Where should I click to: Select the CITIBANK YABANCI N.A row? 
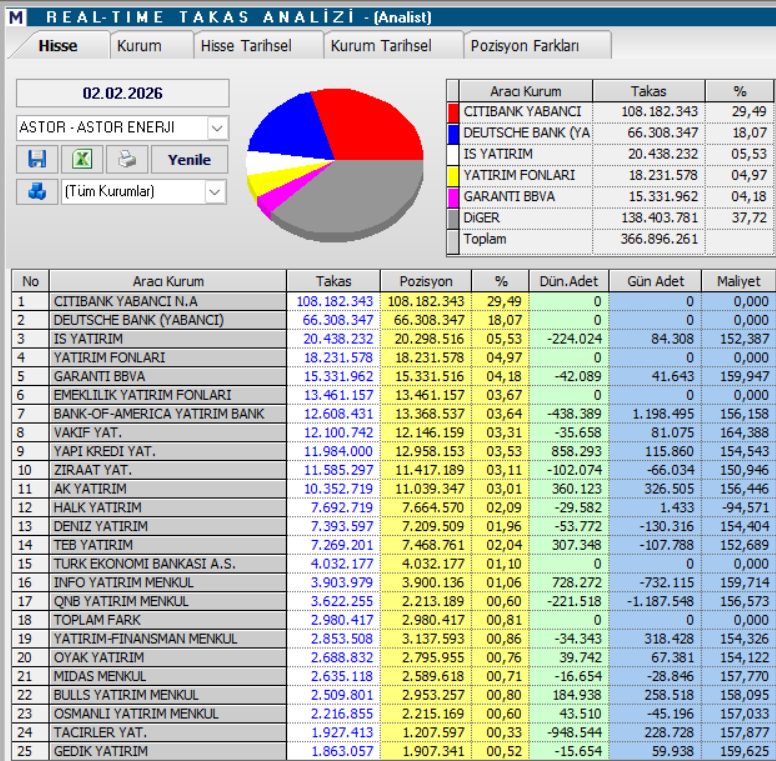click(393, 301)
